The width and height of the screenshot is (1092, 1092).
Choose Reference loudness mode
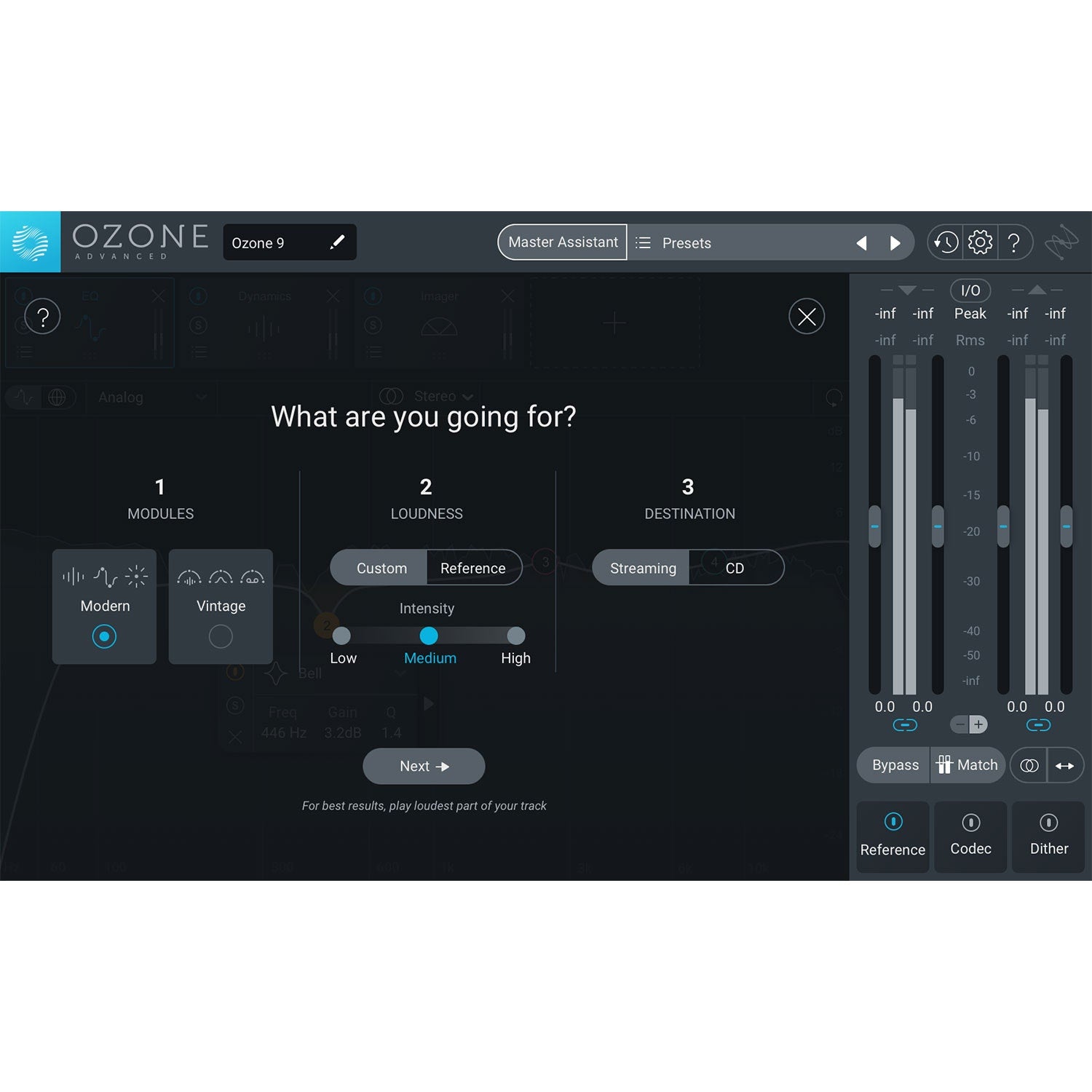tap(473, 569)
